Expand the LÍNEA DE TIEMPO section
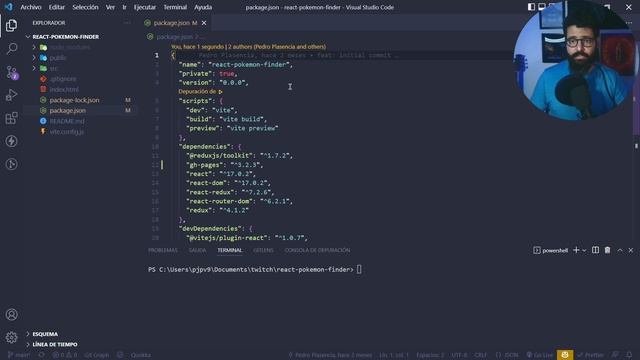The width and height of the screenshot is (640, 360). [x=52, y=344]
